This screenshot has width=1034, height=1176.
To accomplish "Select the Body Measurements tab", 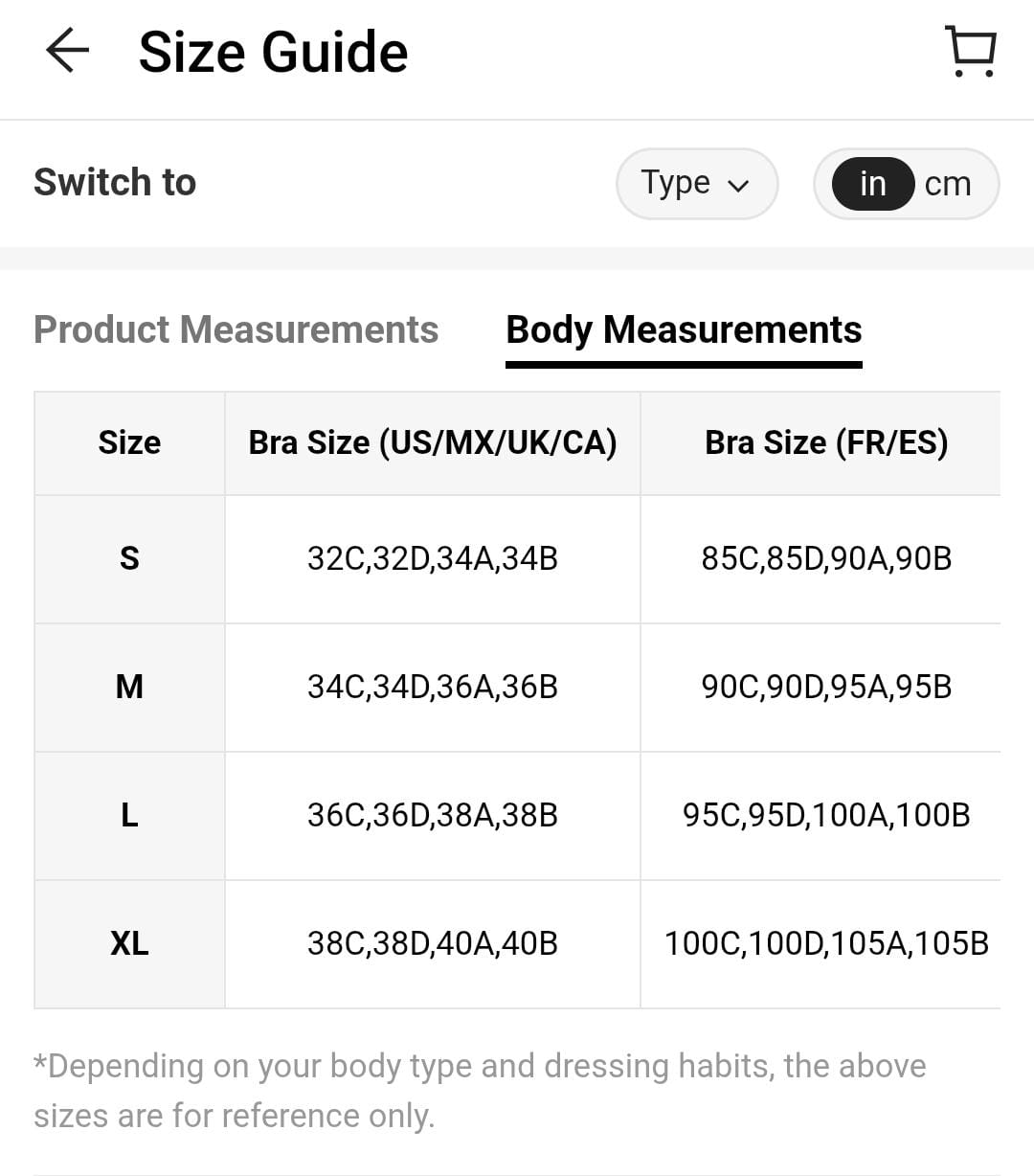I will coord(684,329).
